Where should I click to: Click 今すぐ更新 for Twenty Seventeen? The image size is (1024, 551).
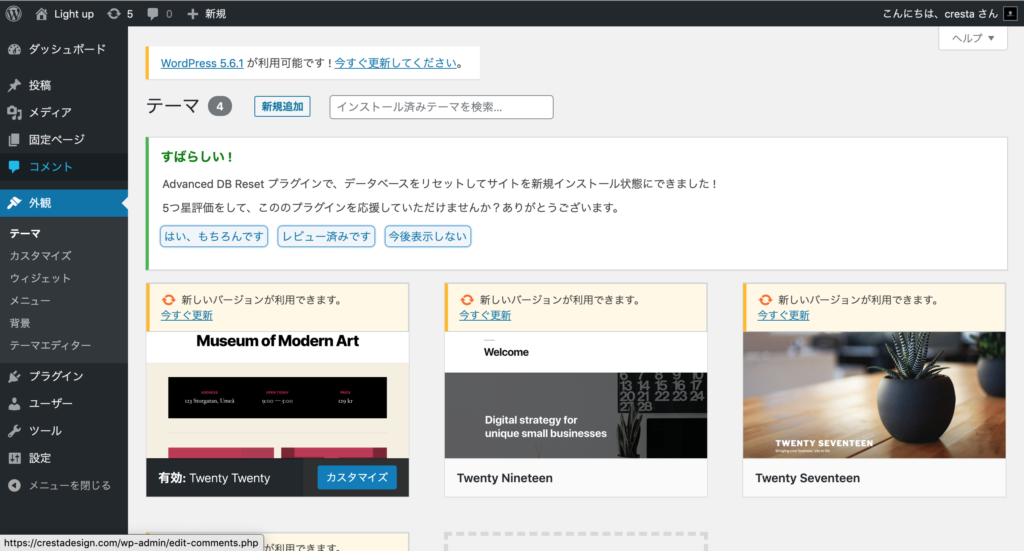tap(783, 315)
